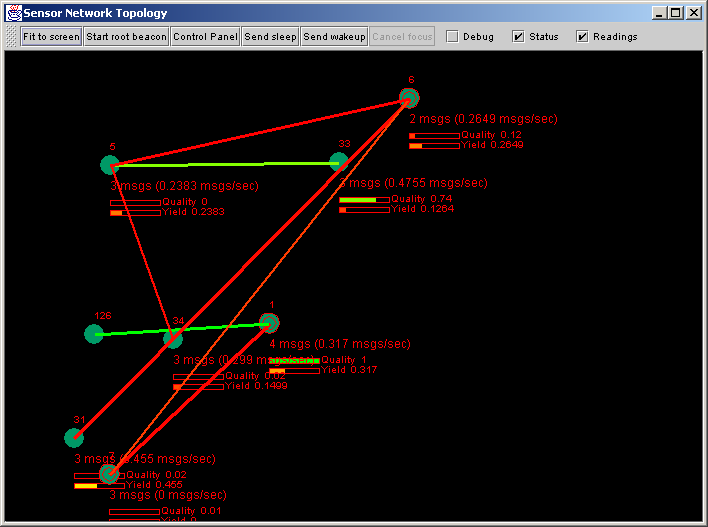Toggle the Readings checkbox off
This screenshot has height=527, width=708.
tap(582, 37)
